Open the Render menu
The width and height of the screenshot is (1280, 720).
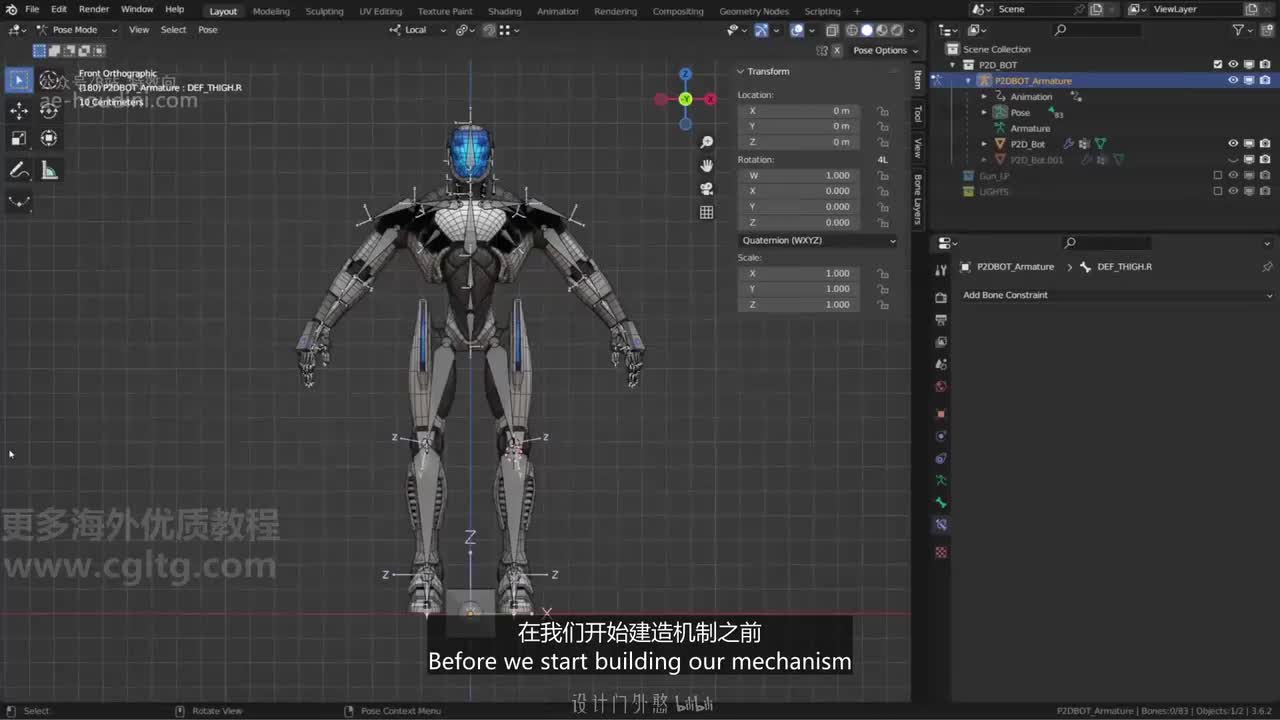tap(94, 9)
